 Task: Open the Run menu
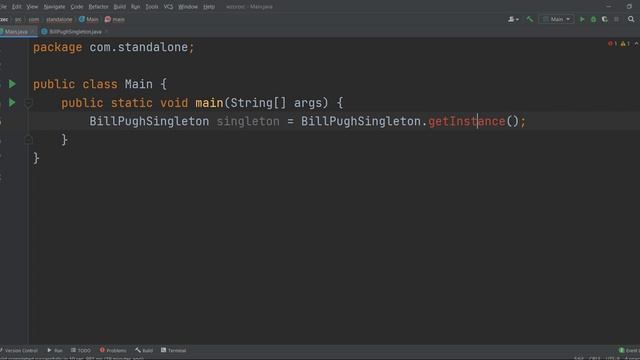click(136, 7)
